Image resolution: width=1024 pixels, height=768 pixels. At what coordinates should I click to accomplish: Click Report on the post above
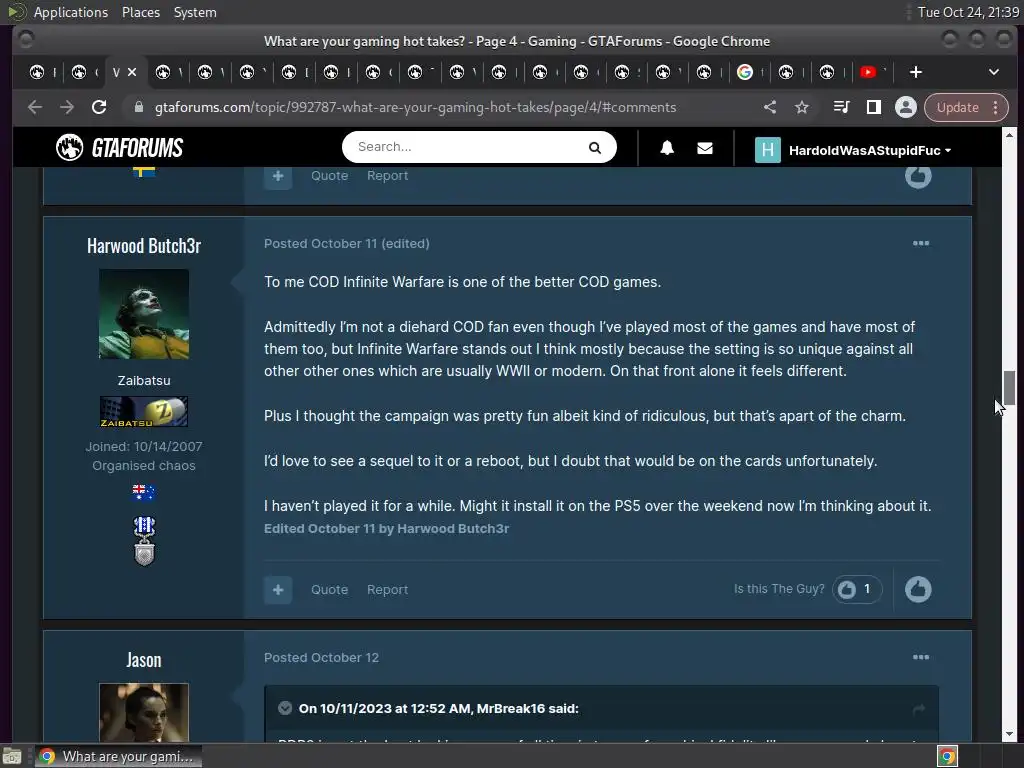coord(387,175)
